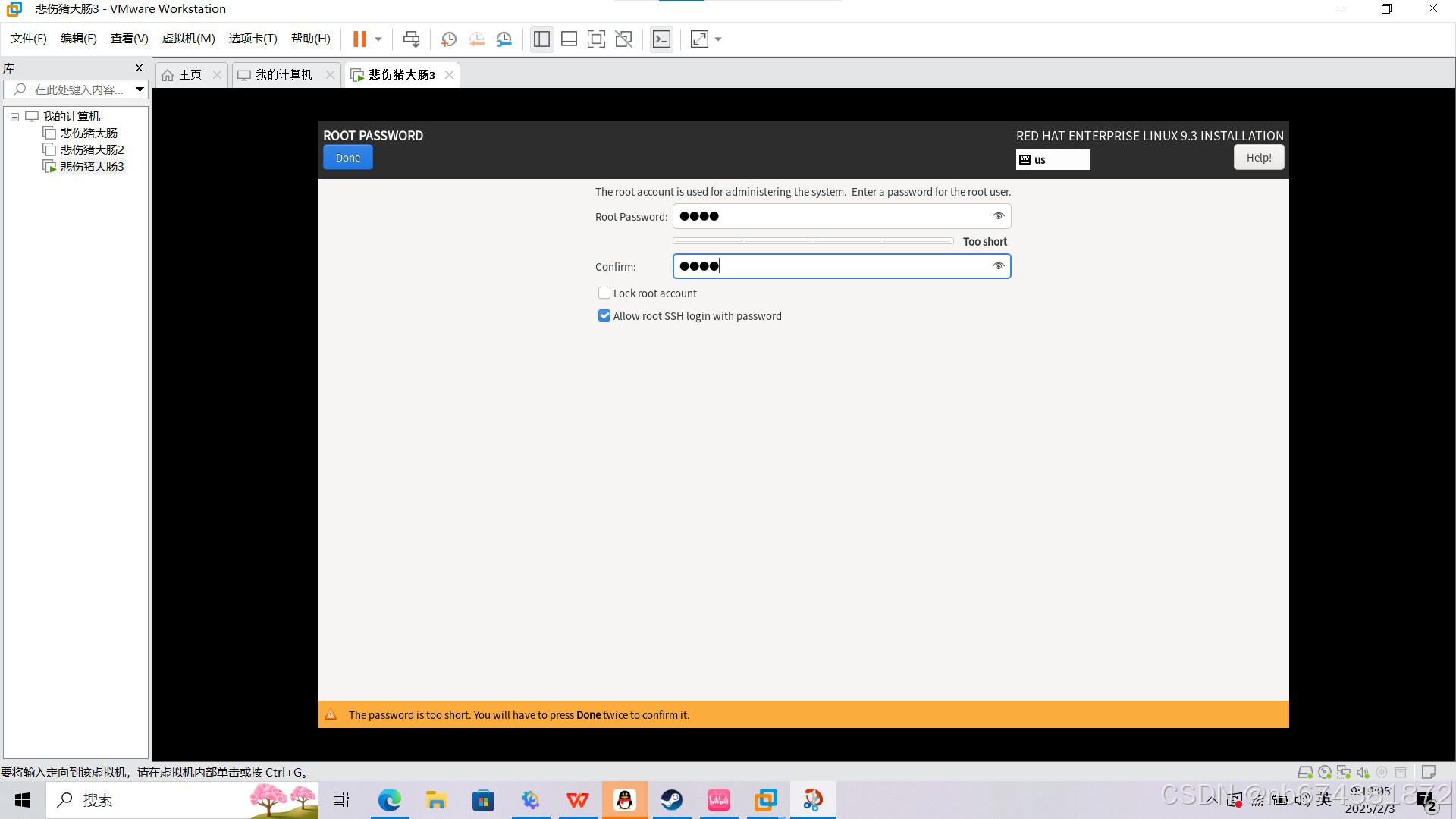Click the network adapter status icon
The image size is (1456, 819).
click(x=1344, y=772)
